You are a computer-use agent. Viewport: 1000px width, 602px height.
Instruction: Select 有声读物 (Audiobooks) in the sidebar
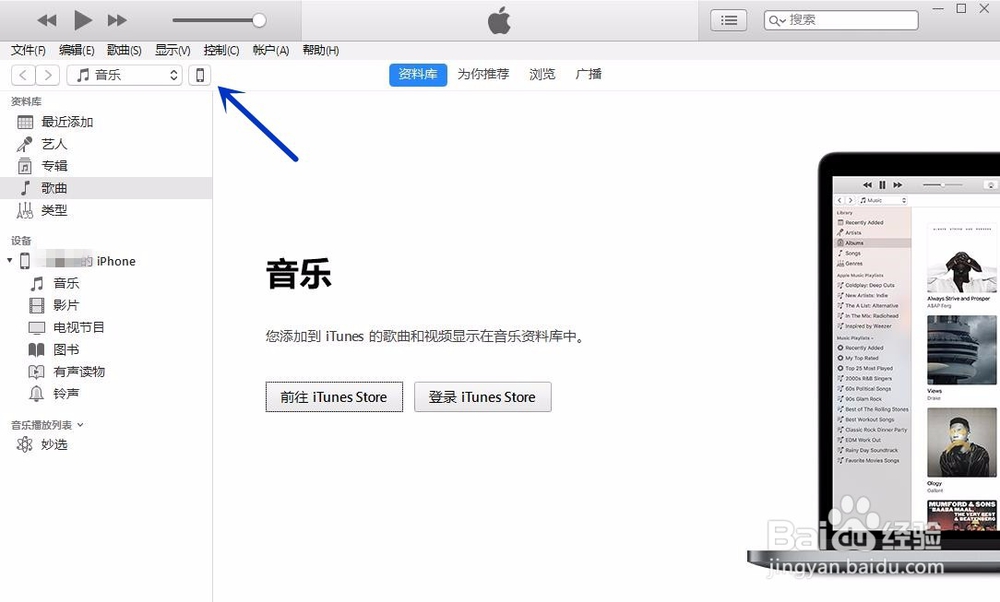[x=75, y=371]
